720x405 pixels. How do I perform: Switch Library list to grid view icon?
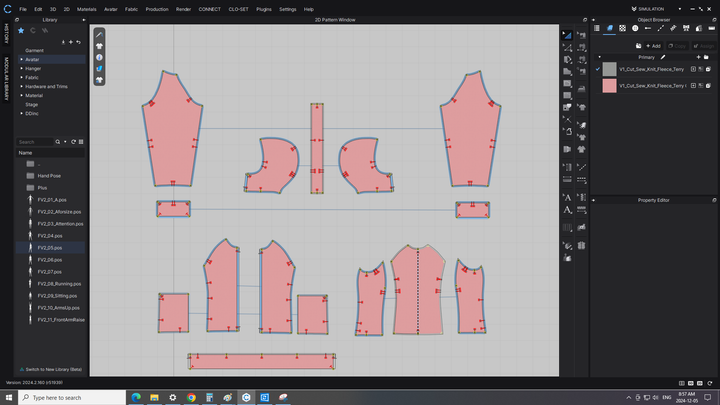tap(81, 142)
